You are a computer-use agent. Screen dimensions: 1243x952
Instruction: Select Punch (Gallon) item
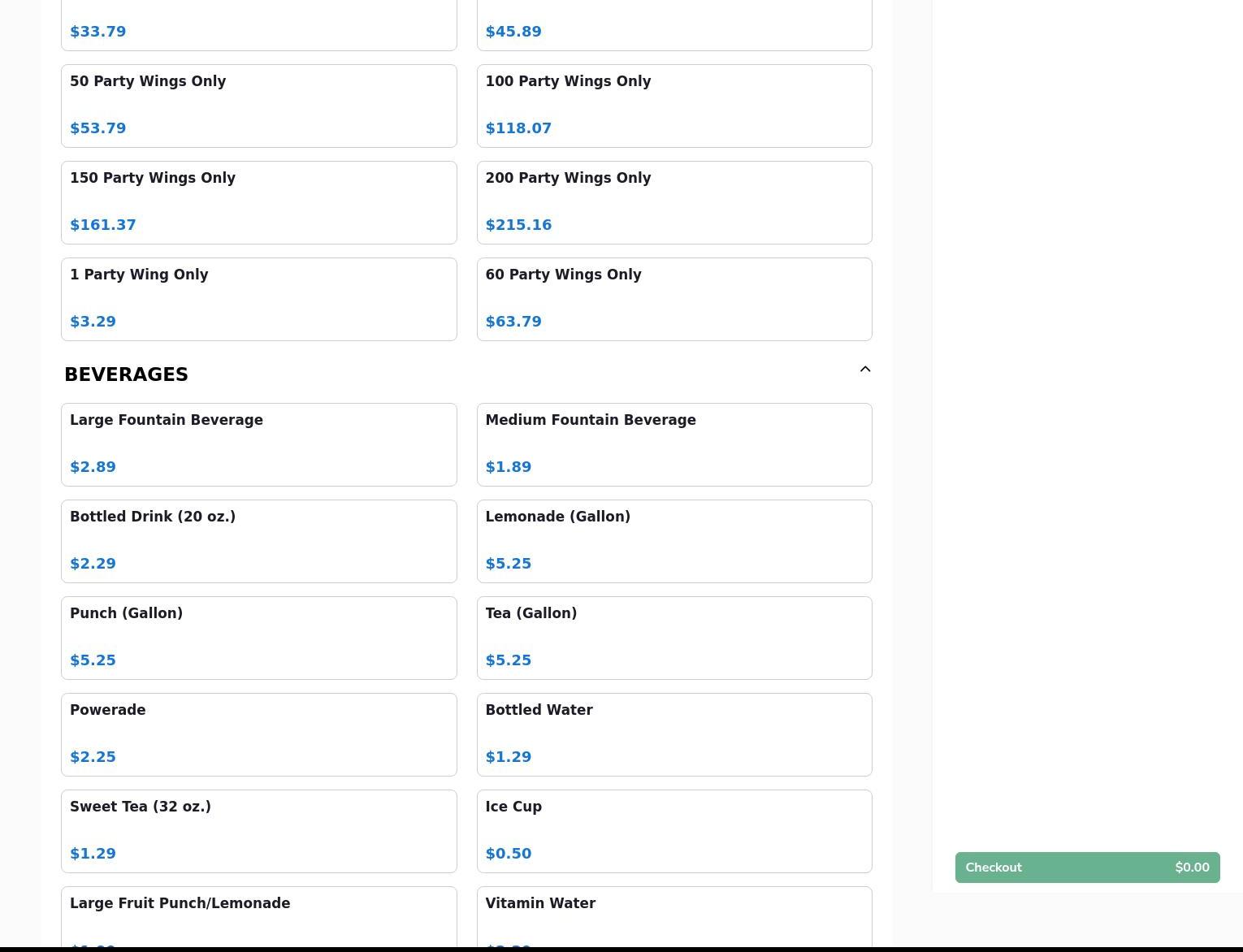258,638
